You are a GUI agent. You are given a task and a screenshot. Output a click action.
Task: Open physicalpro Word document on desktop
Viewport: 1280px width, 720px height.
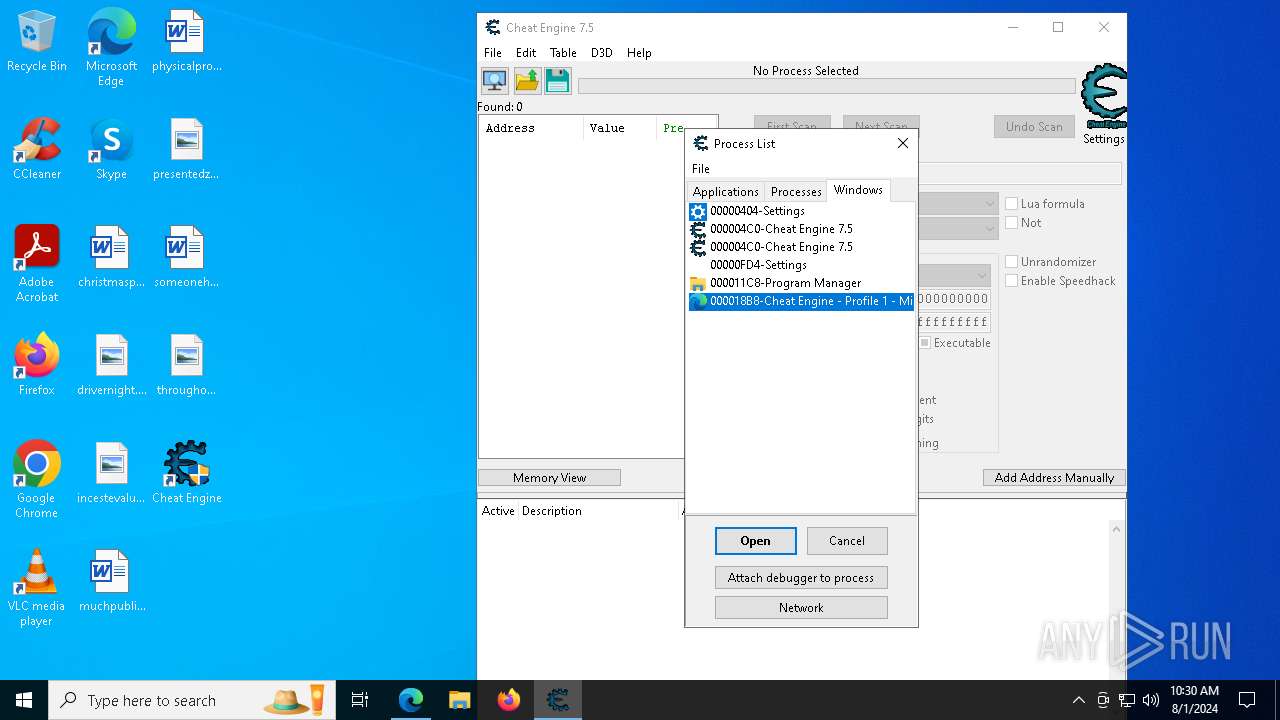186,41
